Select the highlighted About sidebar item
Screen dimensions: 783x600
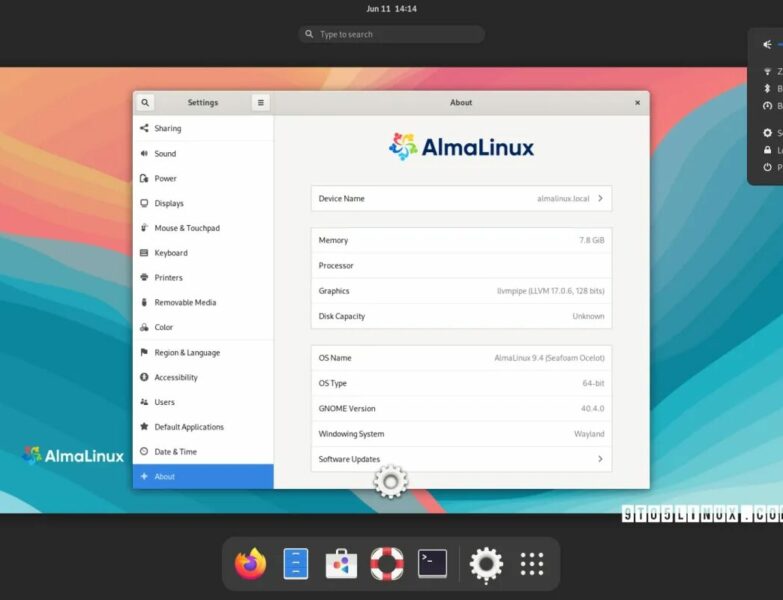click(x=203, y=477)
